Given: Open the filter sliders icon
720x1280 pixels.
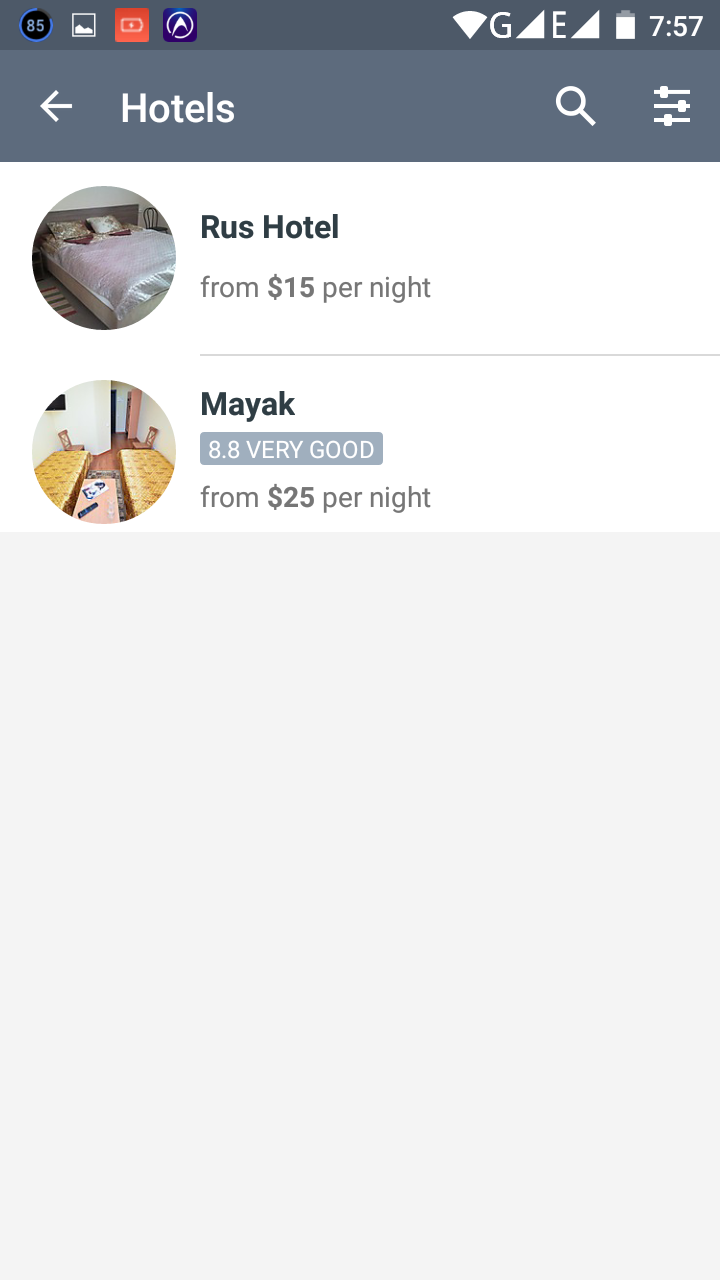Looking at the screenshot, I should (x=672, y=107).
